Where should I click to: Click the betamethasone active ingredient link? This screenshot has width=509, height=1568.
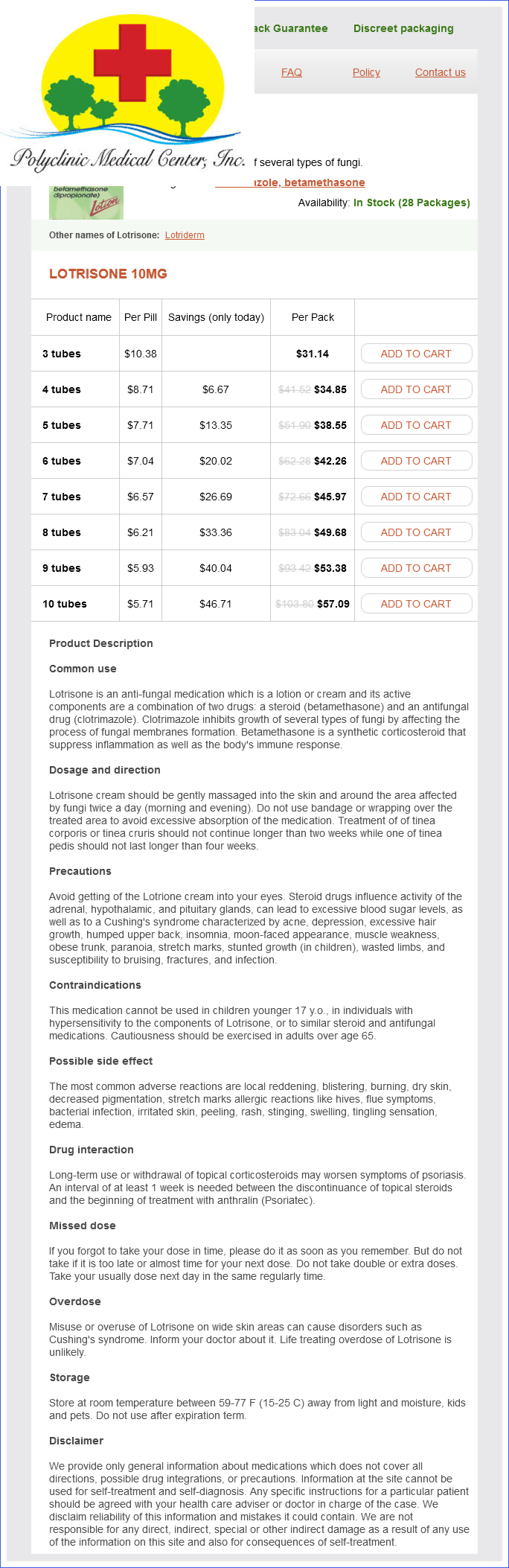[324, 182]
